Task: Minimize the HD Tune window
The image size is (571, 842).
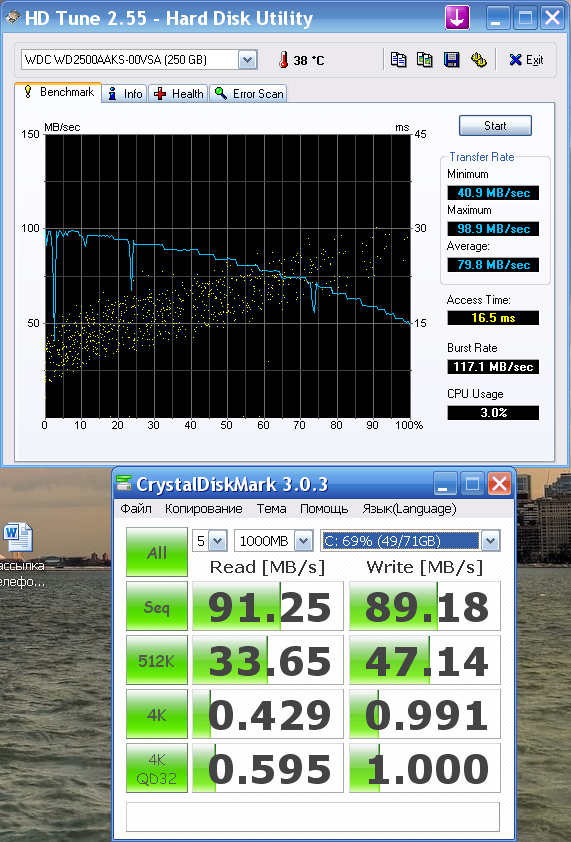Action: pos(497,18)
